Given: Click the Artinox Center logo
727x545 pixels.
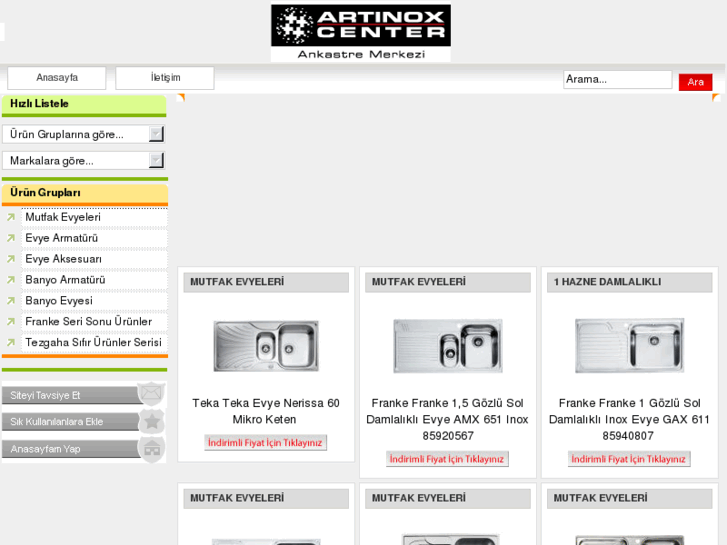Looking at the screenshot, I should 361,33.
